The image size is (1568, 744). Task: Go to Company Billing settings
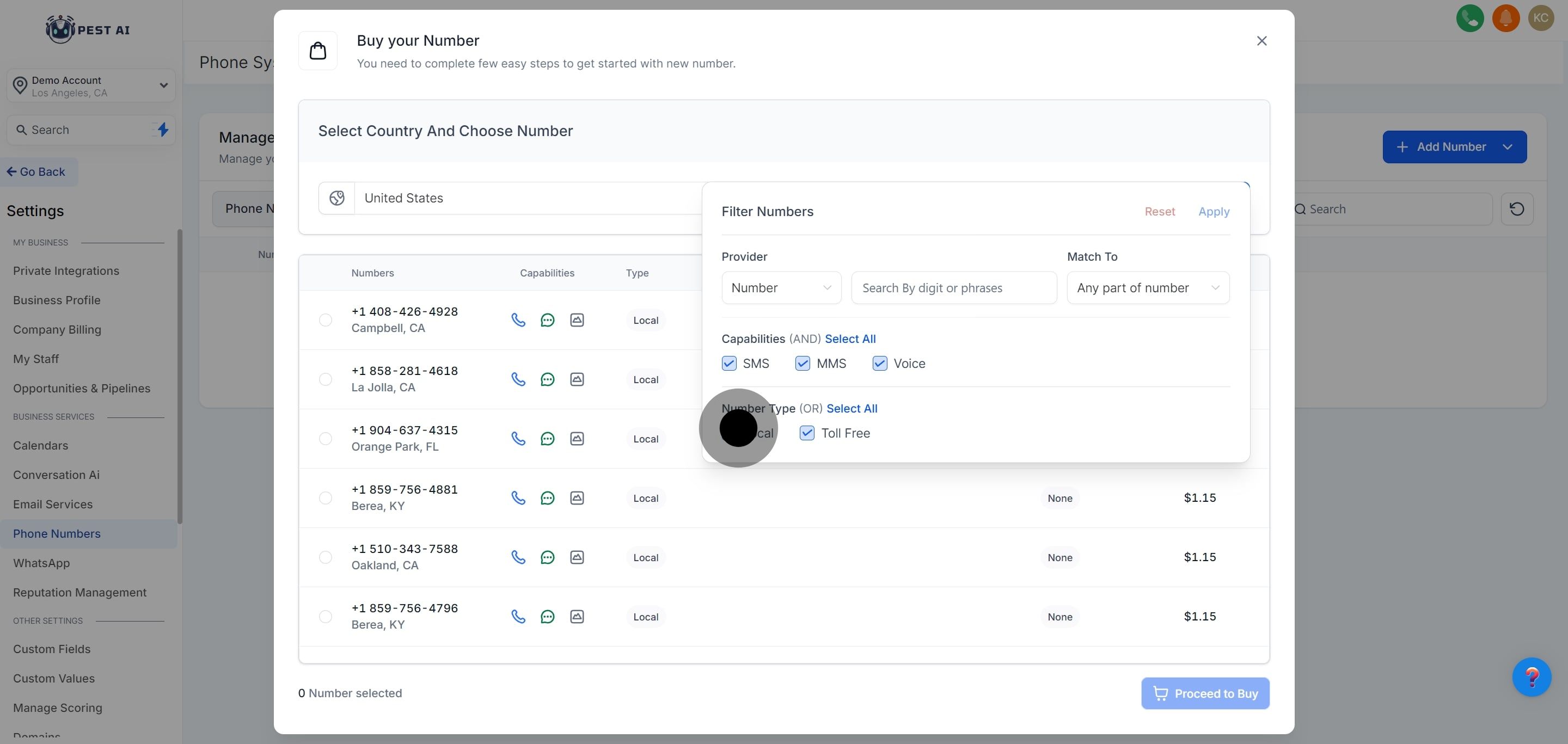pos(57,330)
